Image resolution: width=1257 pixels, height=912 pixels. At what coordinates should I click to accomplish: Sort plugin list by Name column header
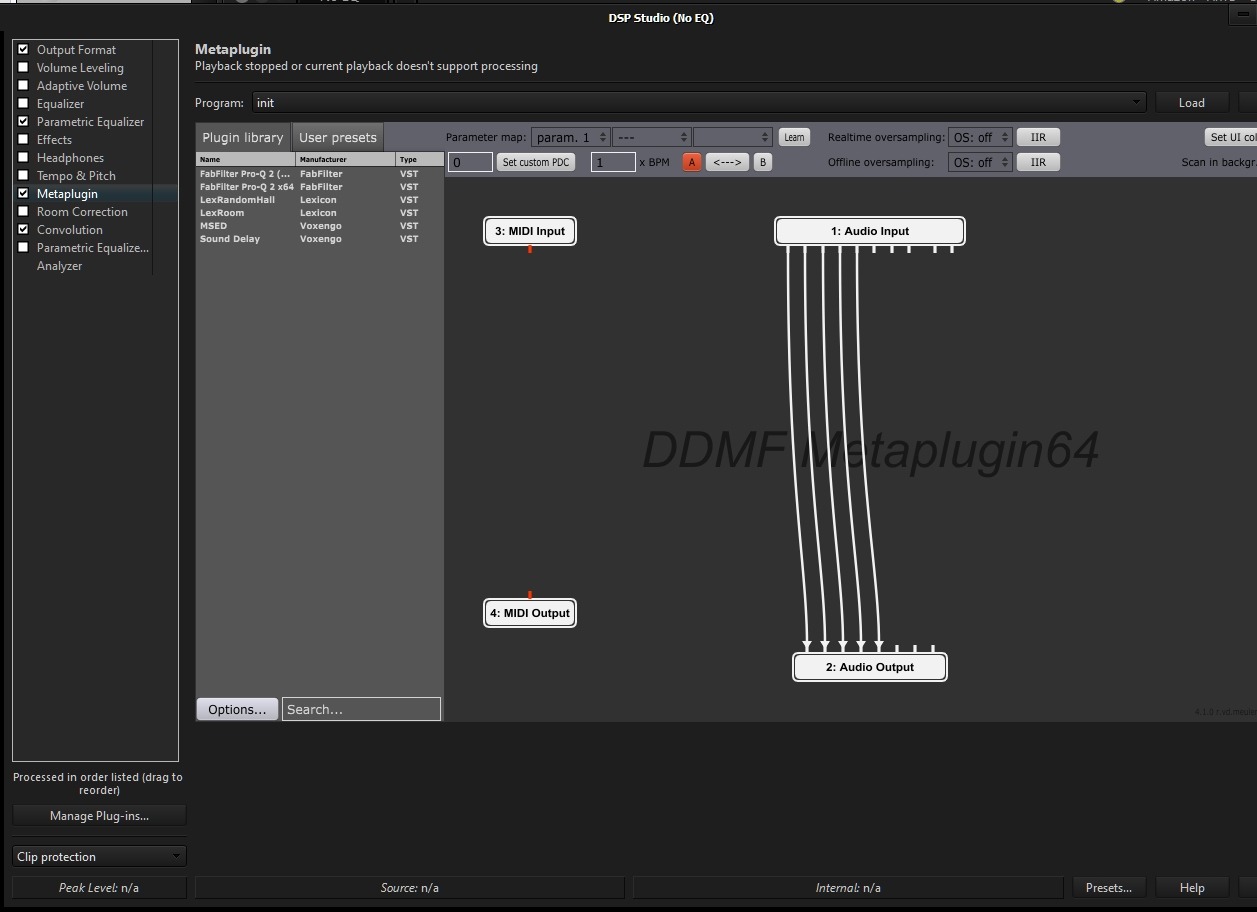click(x=246, y=159)
